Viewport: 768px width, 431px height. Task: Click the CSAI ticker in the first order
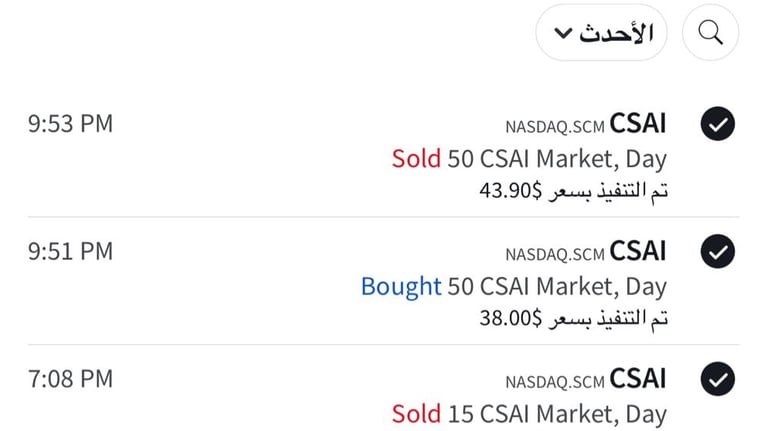638,123
